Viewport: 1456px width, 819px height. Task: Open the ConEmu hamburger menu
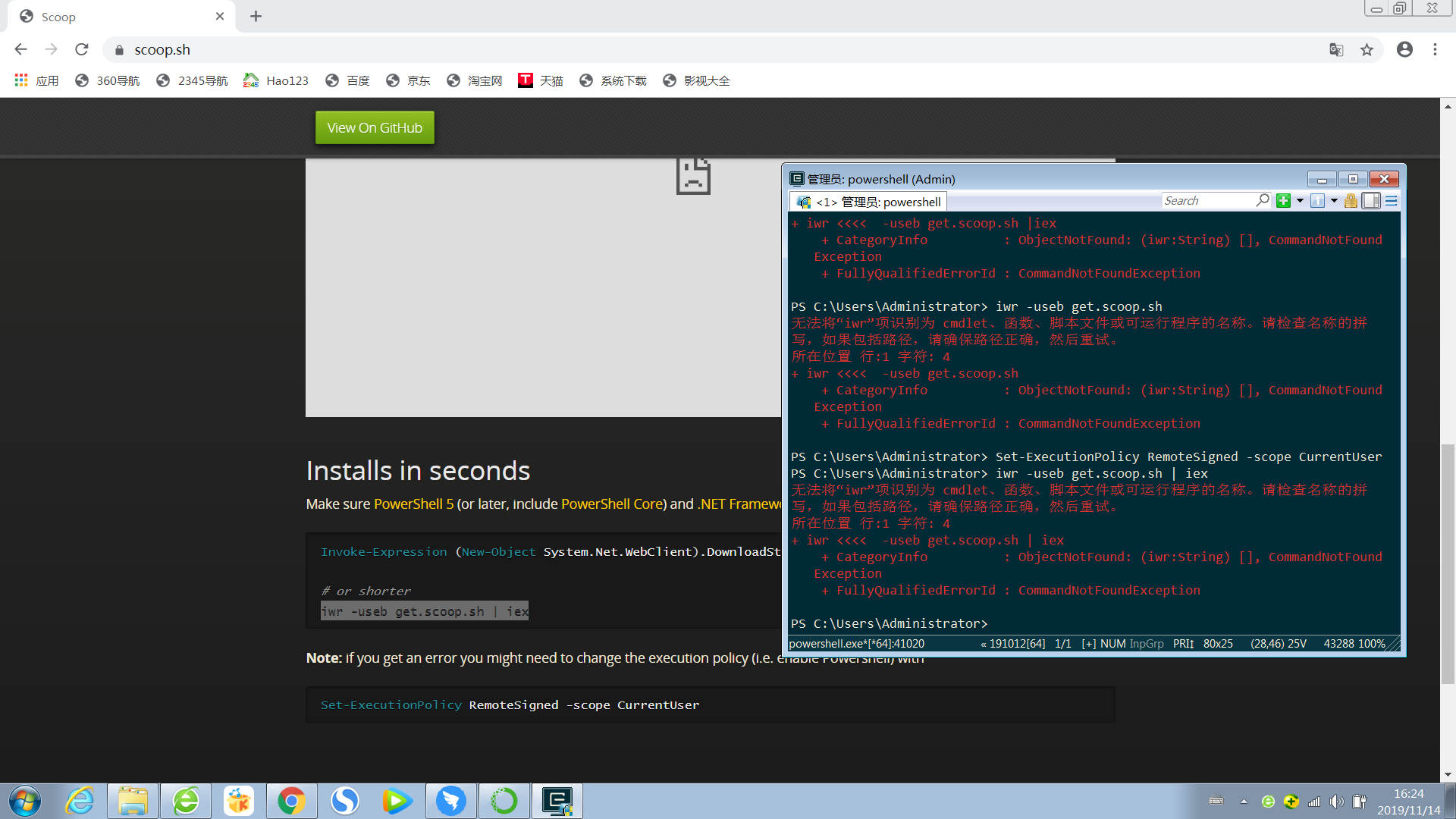(1390, 201)
